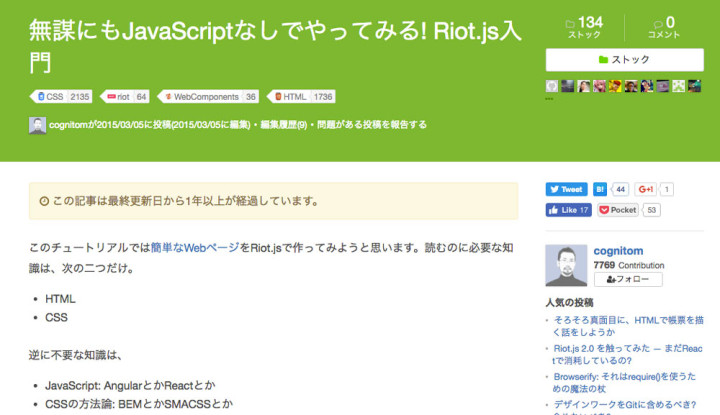Open the Browserify: それはrequire() post

coord(624,382)
